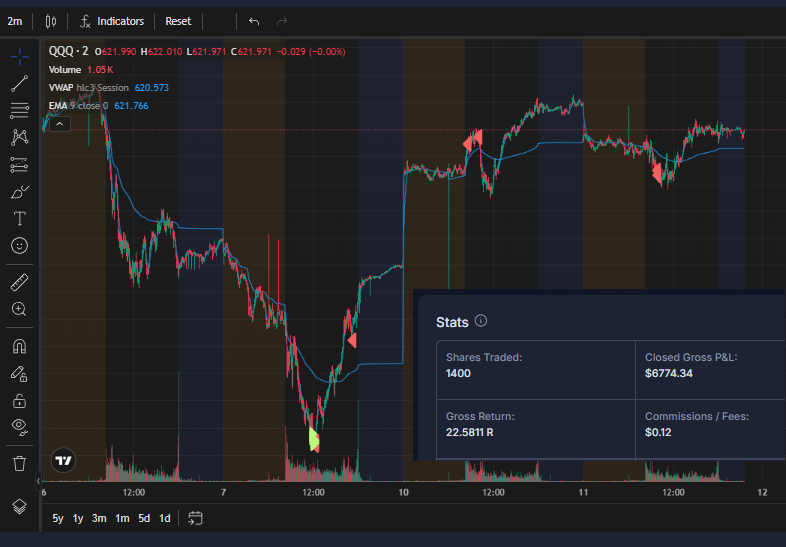The width and height of the screenshot is (786, 547).
Task: Redo the chart action
Action: 282,22
